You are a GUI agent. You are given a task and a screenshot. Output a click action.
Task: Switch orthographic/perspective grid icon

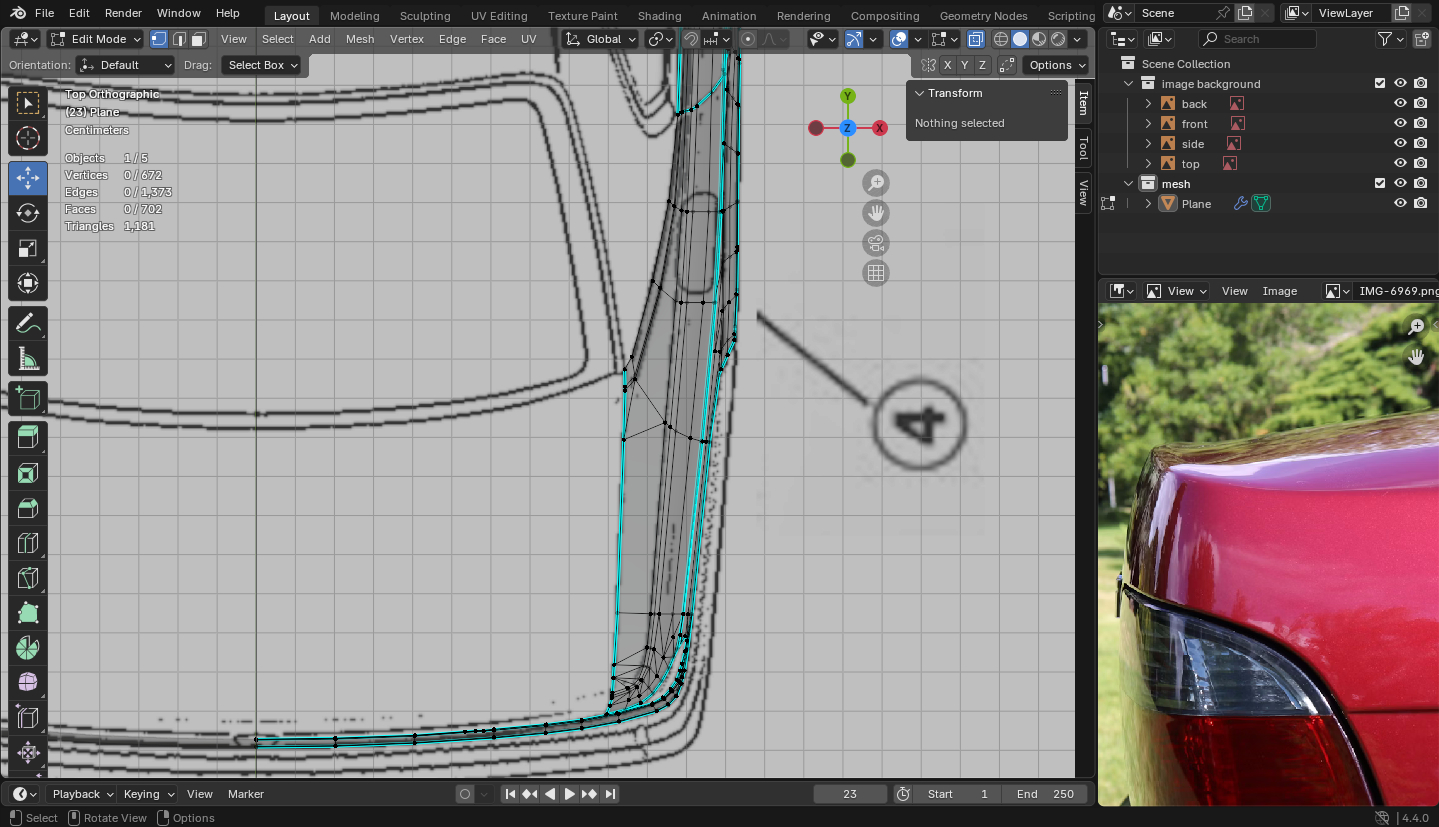pos(876,272)
